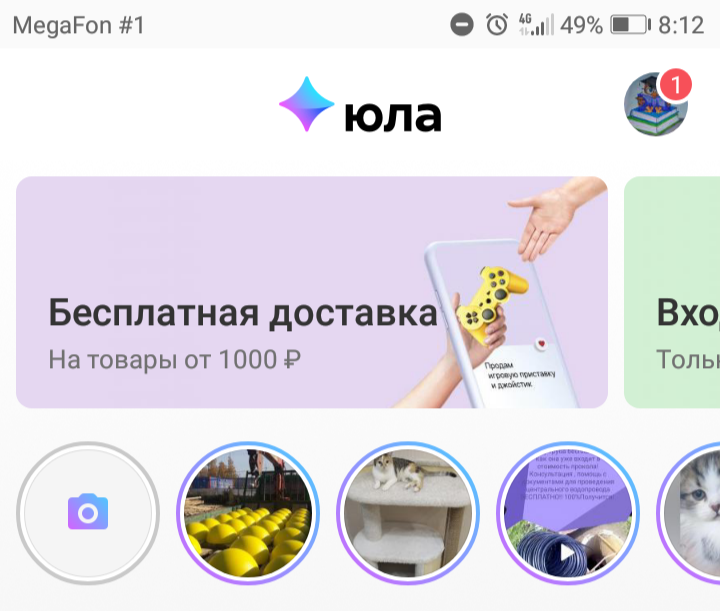Tap the subtitle На товары от 1000 ₽
The image size is (720, 611).
(174, 359)
